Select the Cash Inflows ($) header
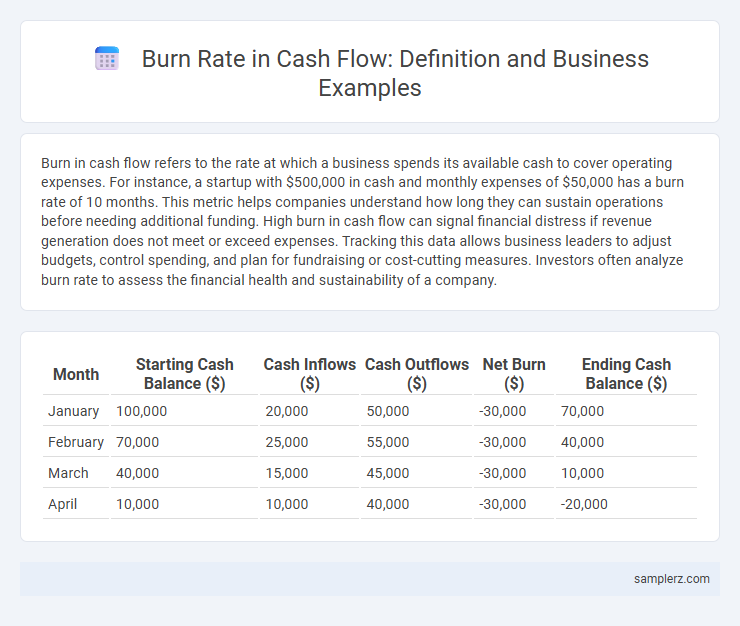This screenshot has height=626, width=740. (310, 374)
